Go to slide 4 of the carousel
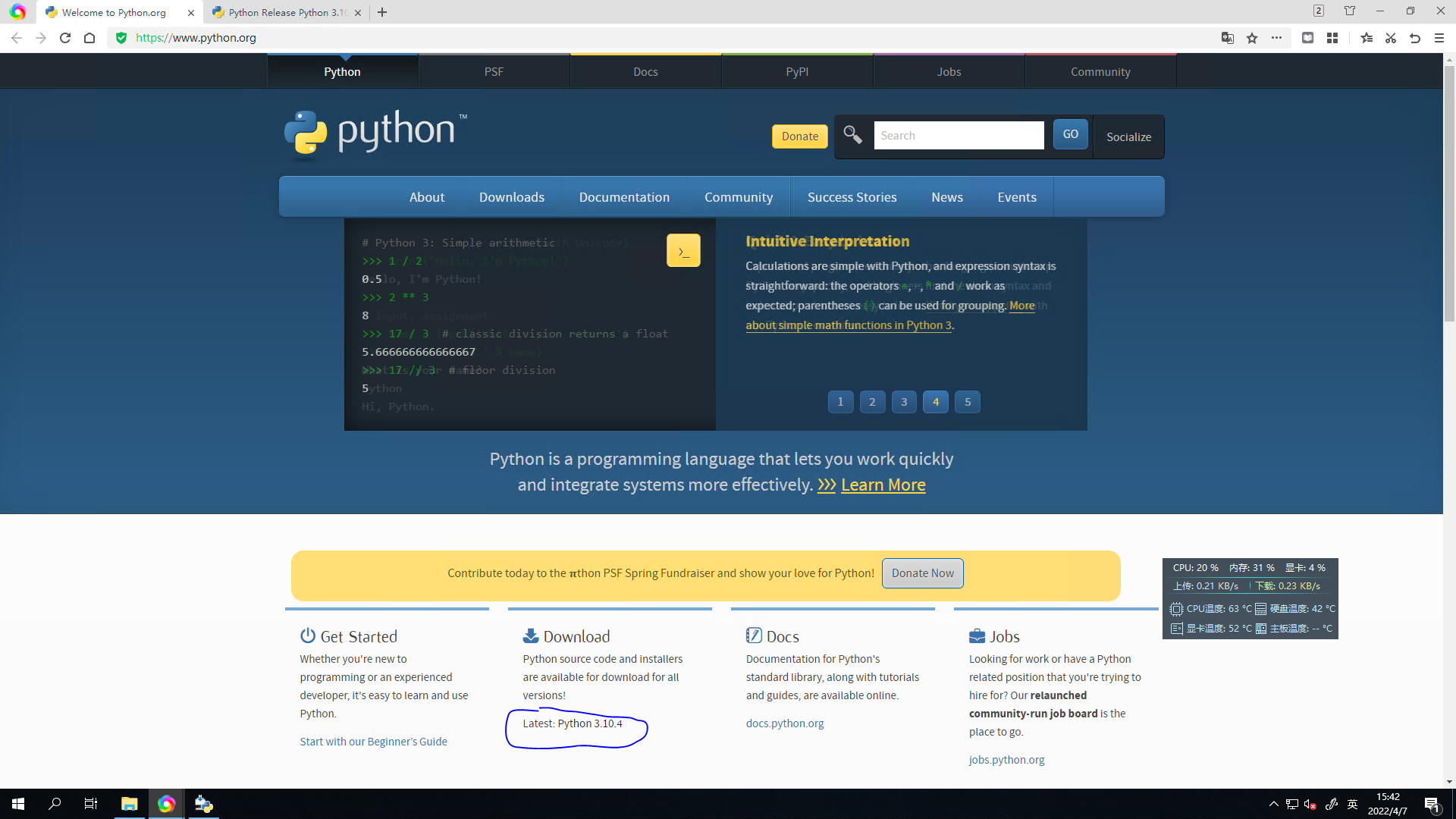This screenshot has height=819, width=1456. pos(936,402)
